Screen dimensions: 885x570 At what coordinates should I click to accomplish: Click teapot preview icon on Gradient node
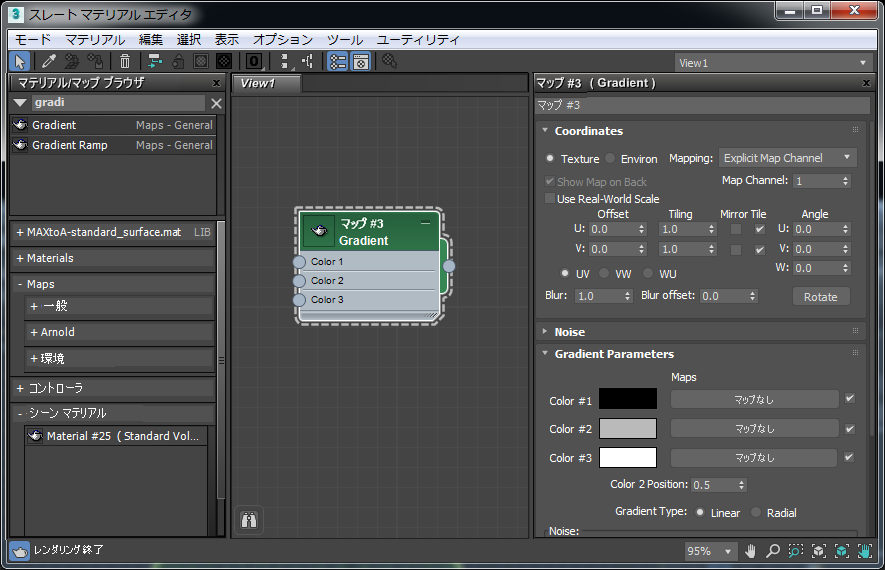319,231
